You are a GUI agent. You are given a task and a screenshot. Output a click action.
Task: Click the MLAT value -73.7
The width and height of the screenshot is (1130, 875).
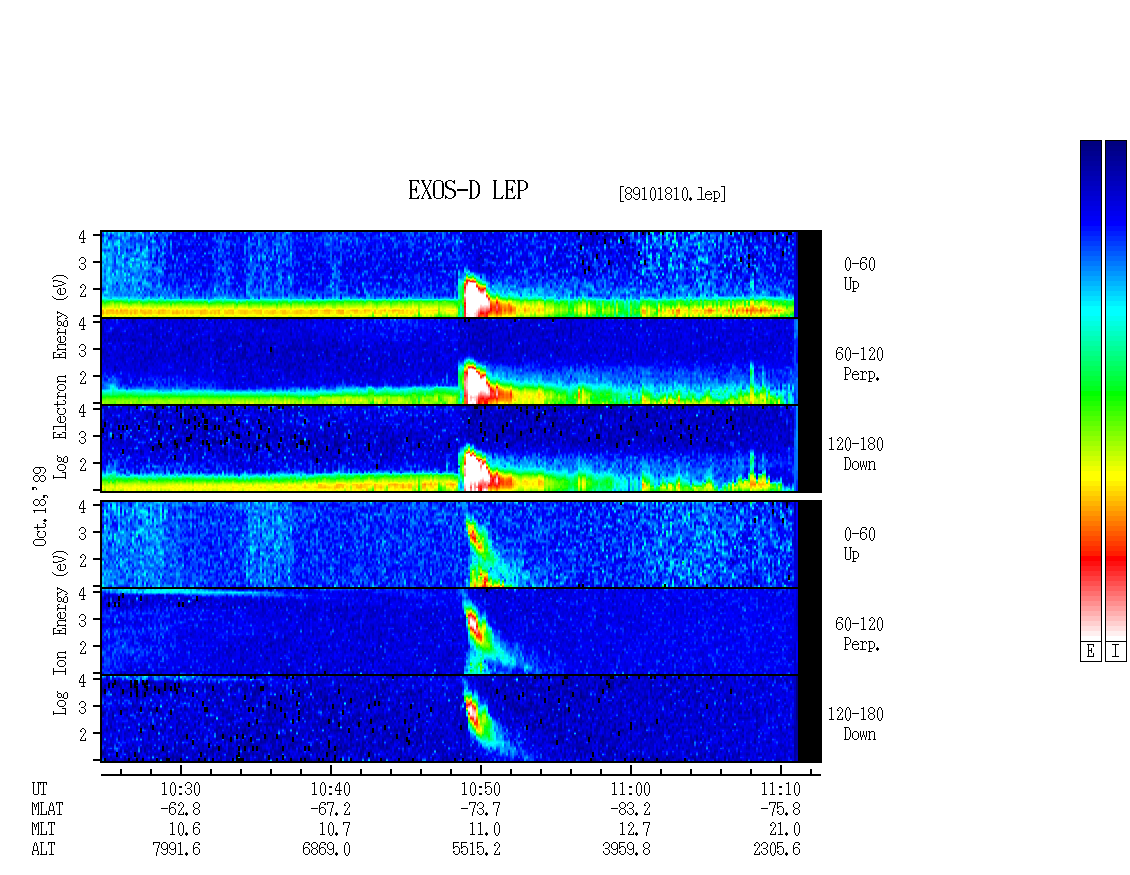pos(481,809)
